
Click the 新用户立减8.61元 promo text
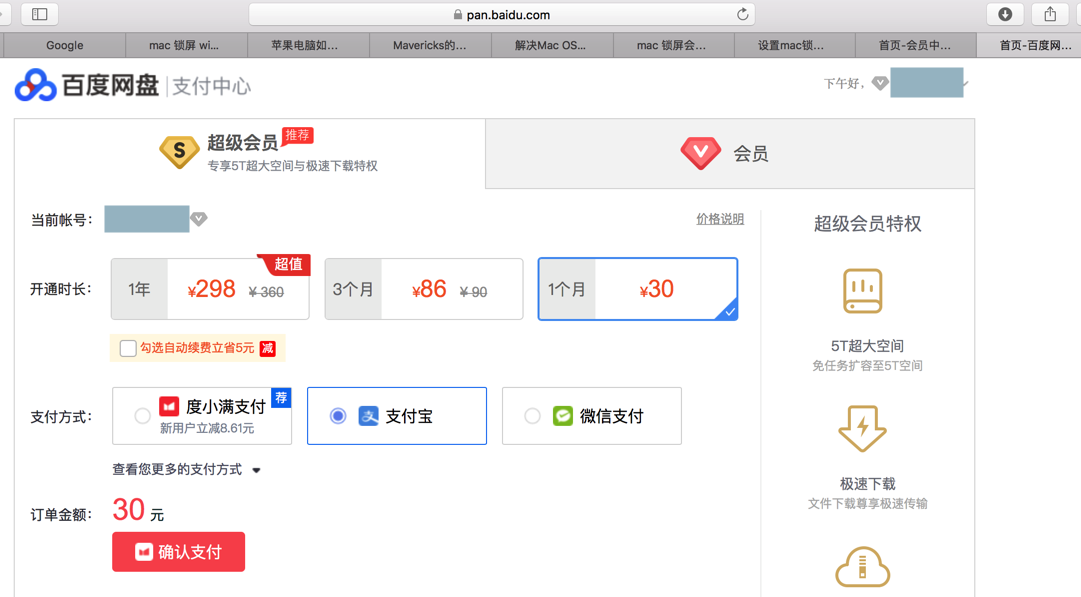207,429
